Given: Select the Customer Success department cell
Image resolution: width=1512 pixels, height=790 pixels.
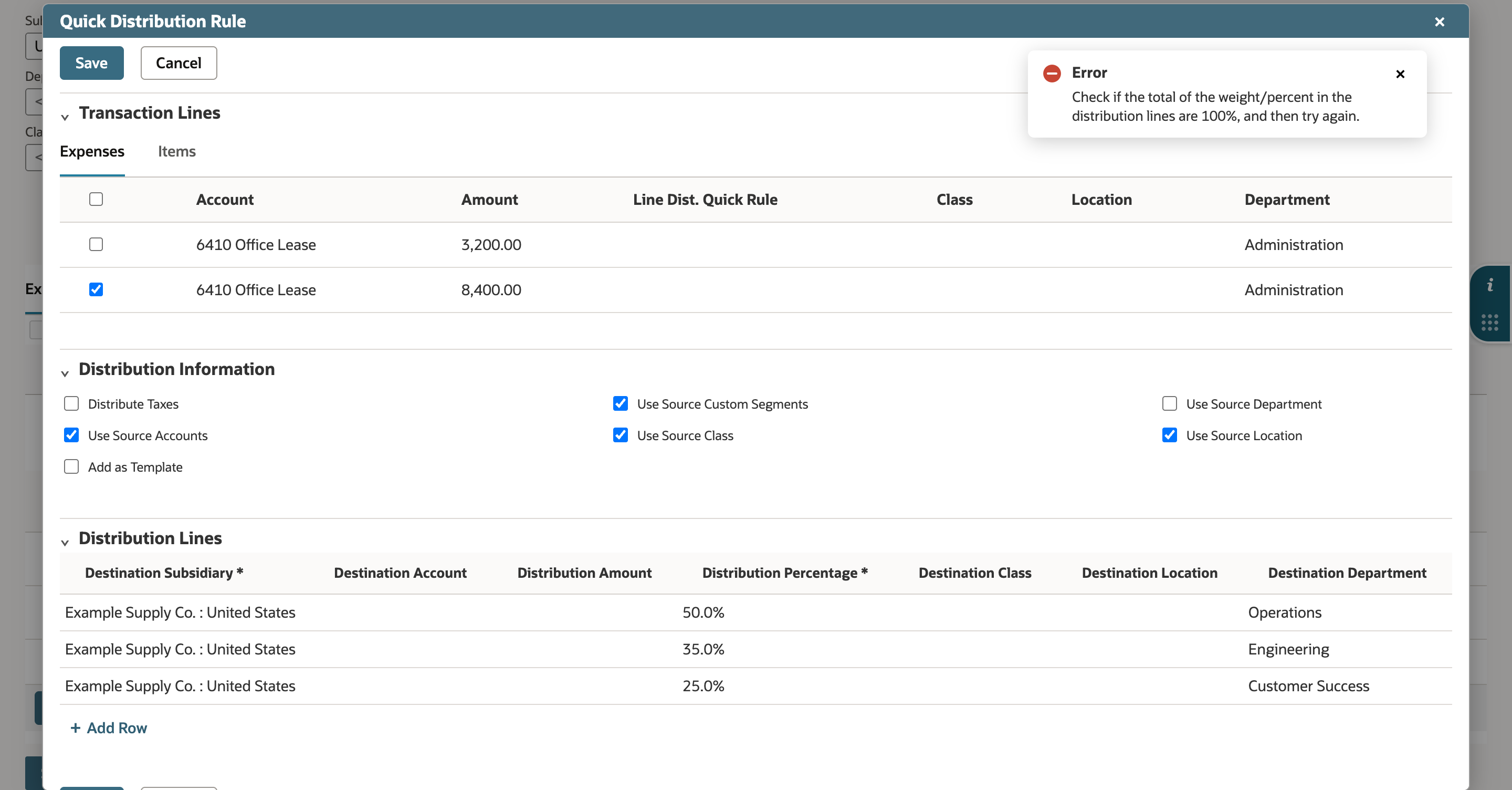Looking at the screenshot, I should [1308, 686].
